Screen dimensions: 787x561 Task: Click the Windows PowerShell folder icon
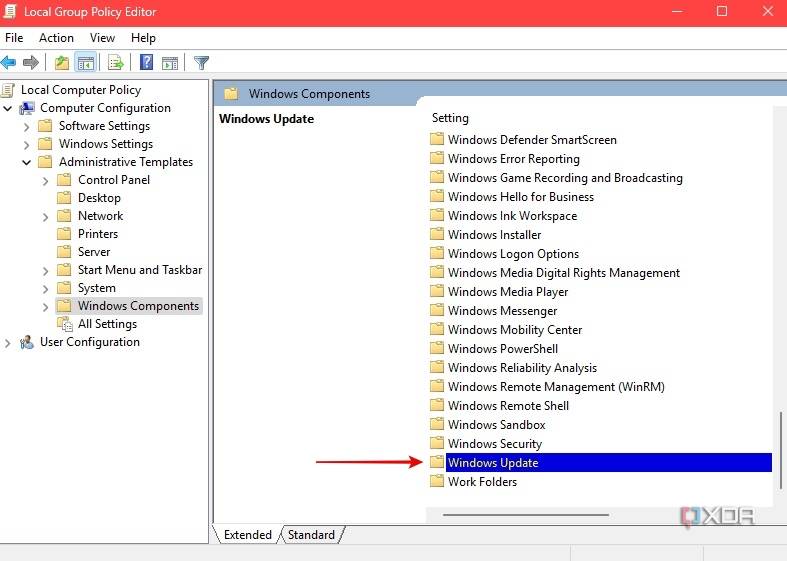coord(437,348)
